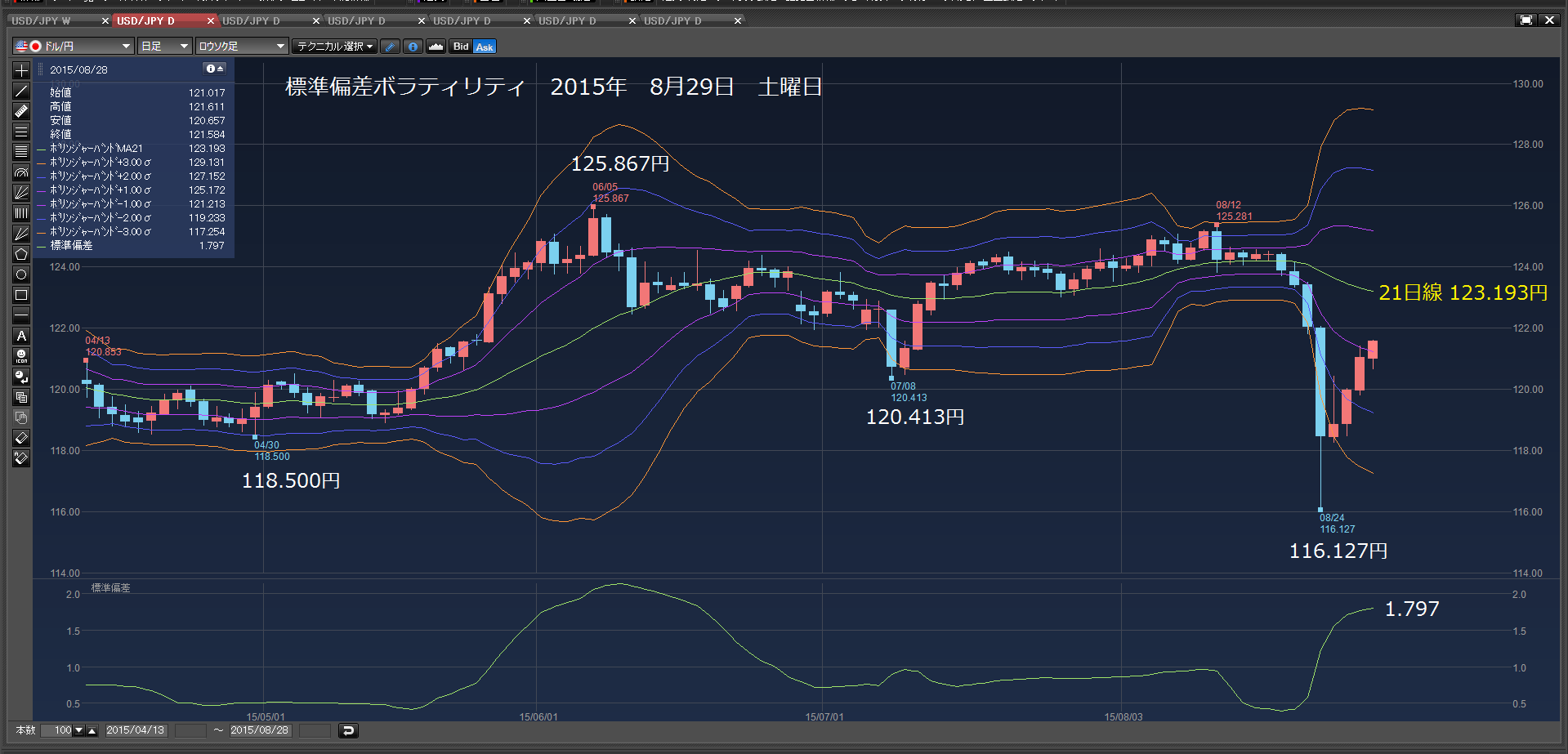The height and width of the screenshot is (754, 1568).
Task: Select the hand pan tool
Action: [x=21, y=417]
